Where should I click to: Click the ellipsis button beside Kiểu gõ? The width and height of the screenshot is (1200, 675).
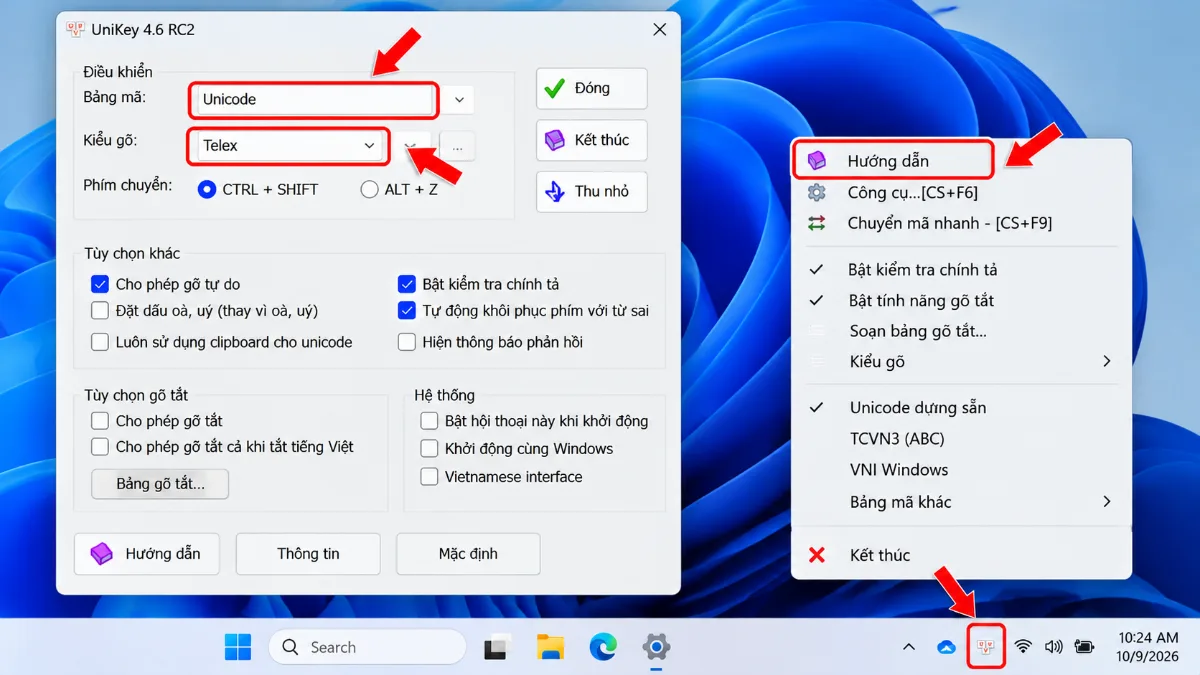click(x=458, y=146)
